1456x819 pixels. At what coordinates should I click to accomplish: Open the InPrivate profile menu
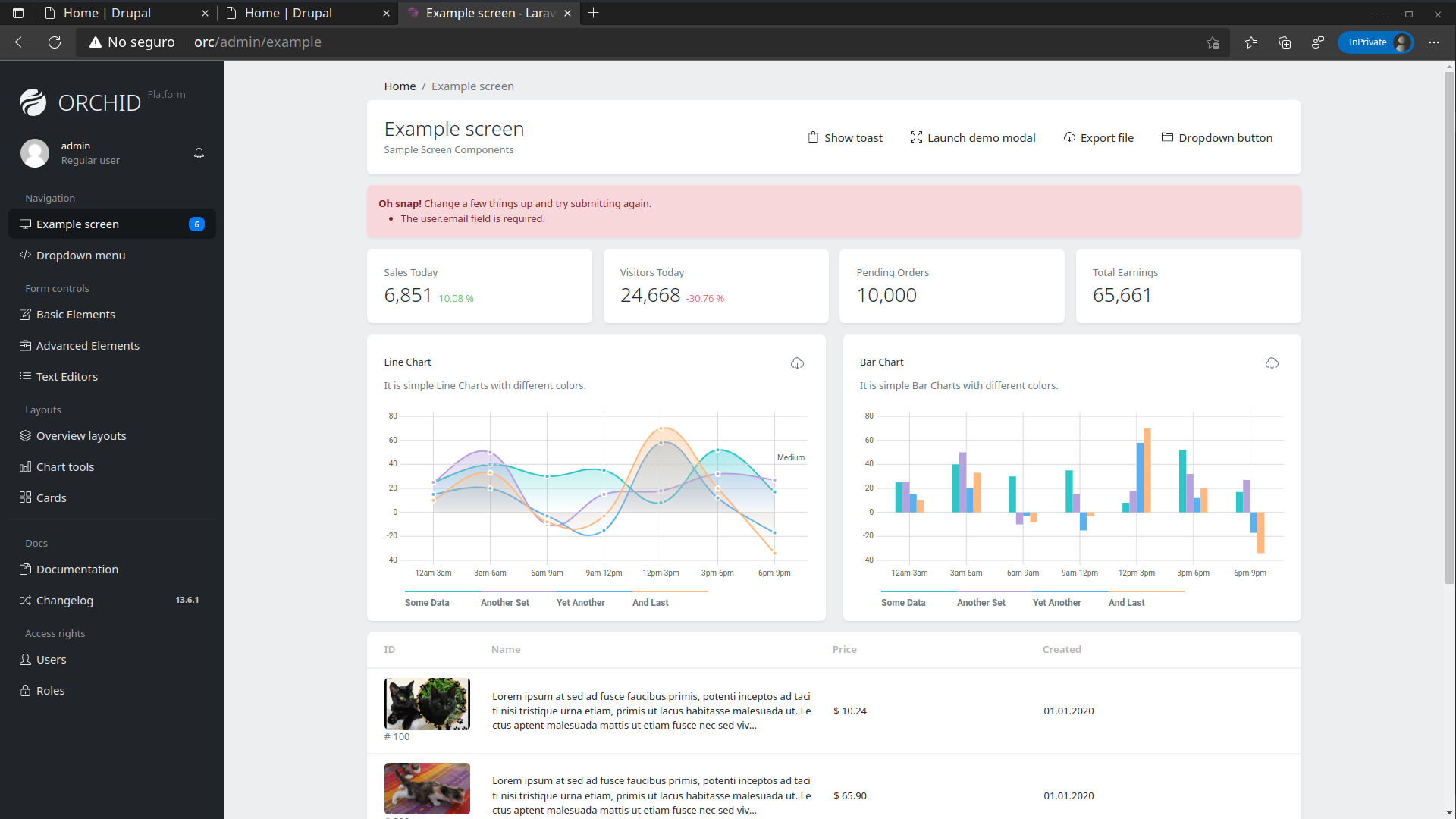pyautogui.click(x=1375, y=42)
